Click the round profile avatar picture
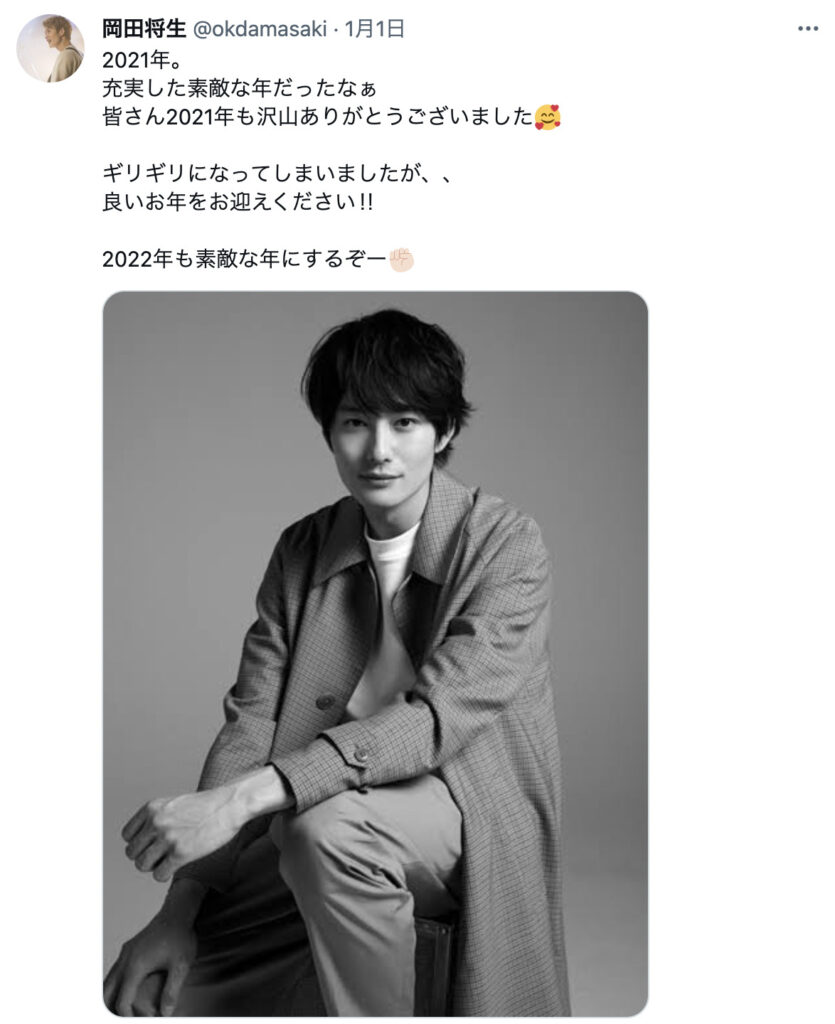835x1024 pixels. point(50,48)
